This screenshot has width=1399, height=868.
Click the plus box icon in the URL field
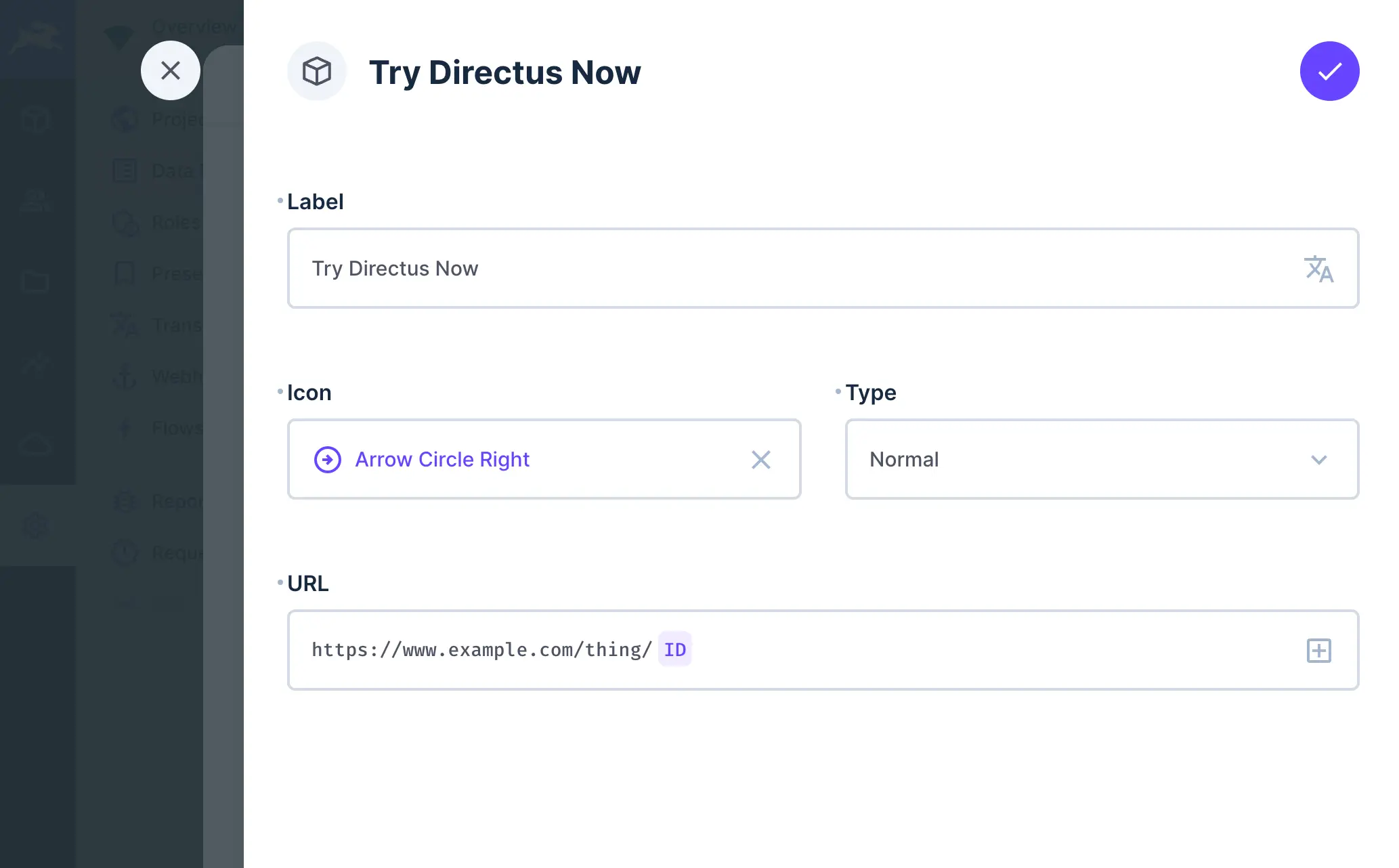1318,651
